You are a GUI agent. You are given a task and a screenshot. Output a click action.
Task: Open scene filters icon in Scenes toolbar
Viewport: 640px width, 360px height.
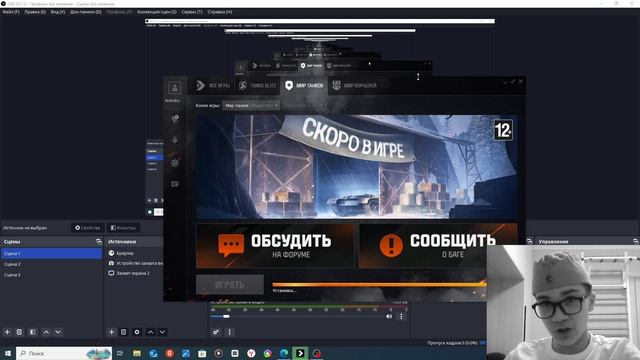point(33,332)
